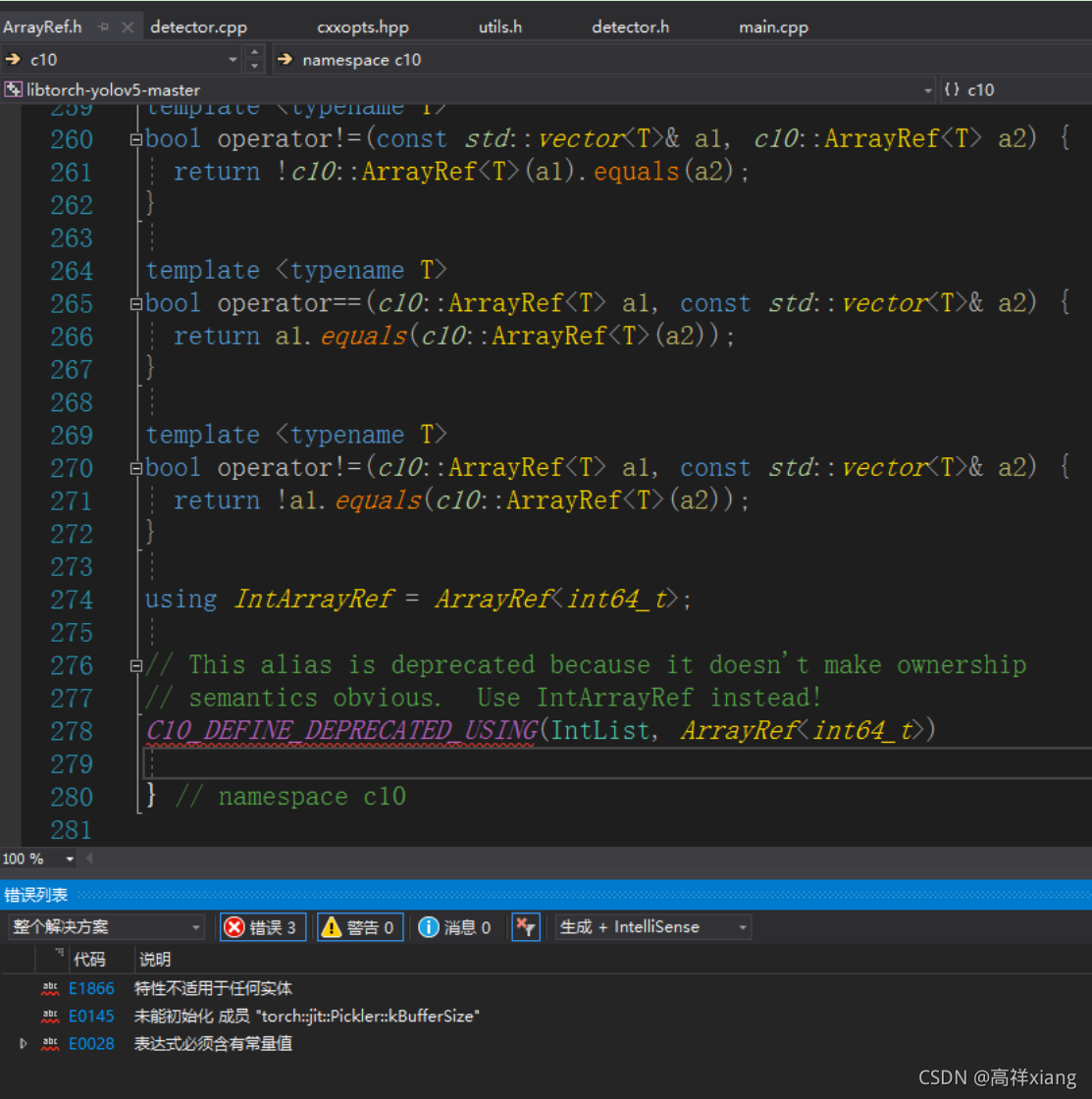Click the up stepper arrow beside c10 box
Image resolution: width=1092 pixels, height=1099 pixels.
(254, 53)
